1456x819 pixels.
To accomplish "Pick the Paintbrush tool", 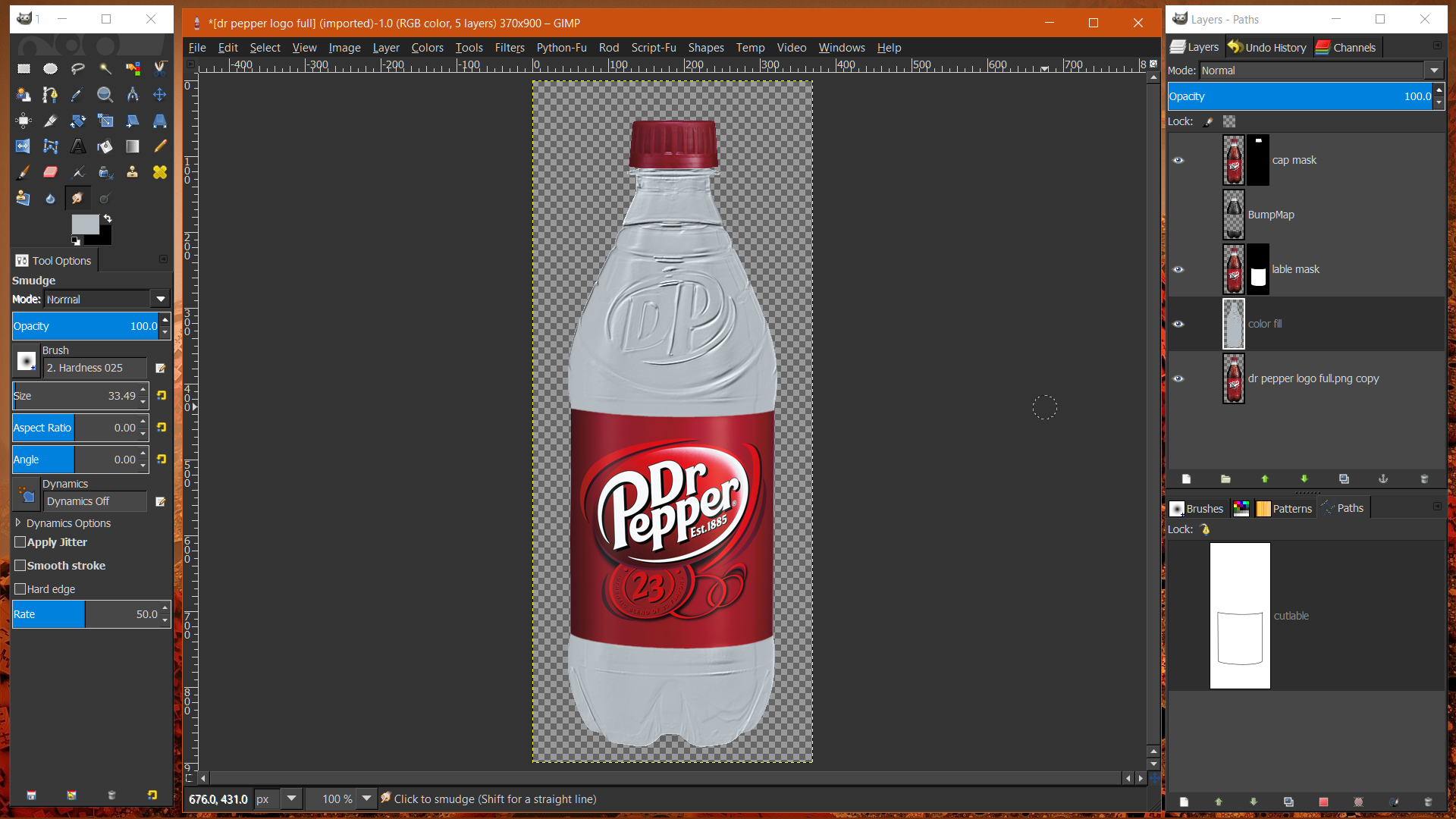I will [x=24, y=172].
